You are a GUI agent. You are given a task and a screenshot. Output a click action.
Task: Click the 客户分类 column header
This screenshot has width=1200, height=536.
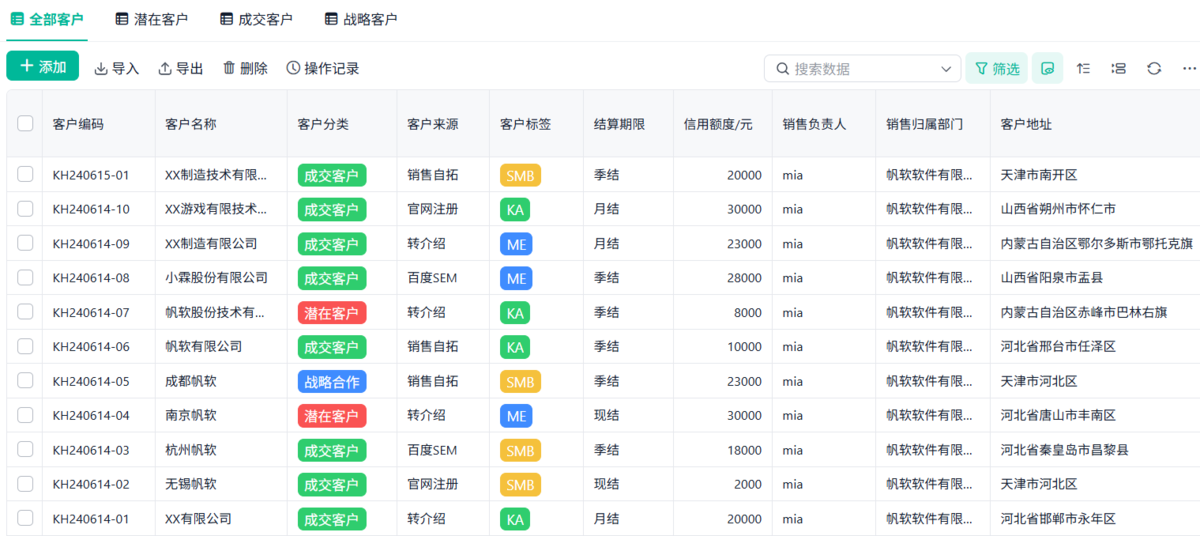[x=323, y=124]
